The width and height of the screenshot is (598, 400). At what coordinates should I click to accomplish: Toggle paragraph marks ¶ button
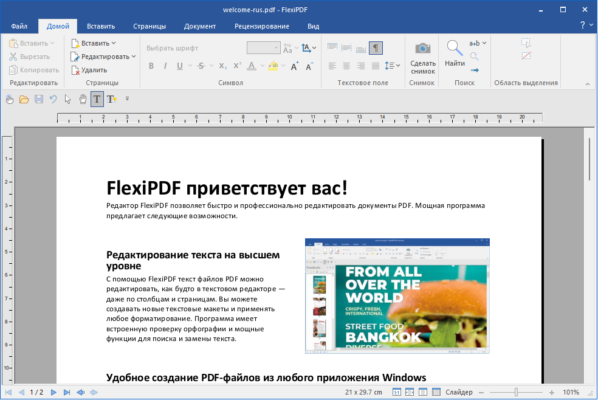coord(376,48)
